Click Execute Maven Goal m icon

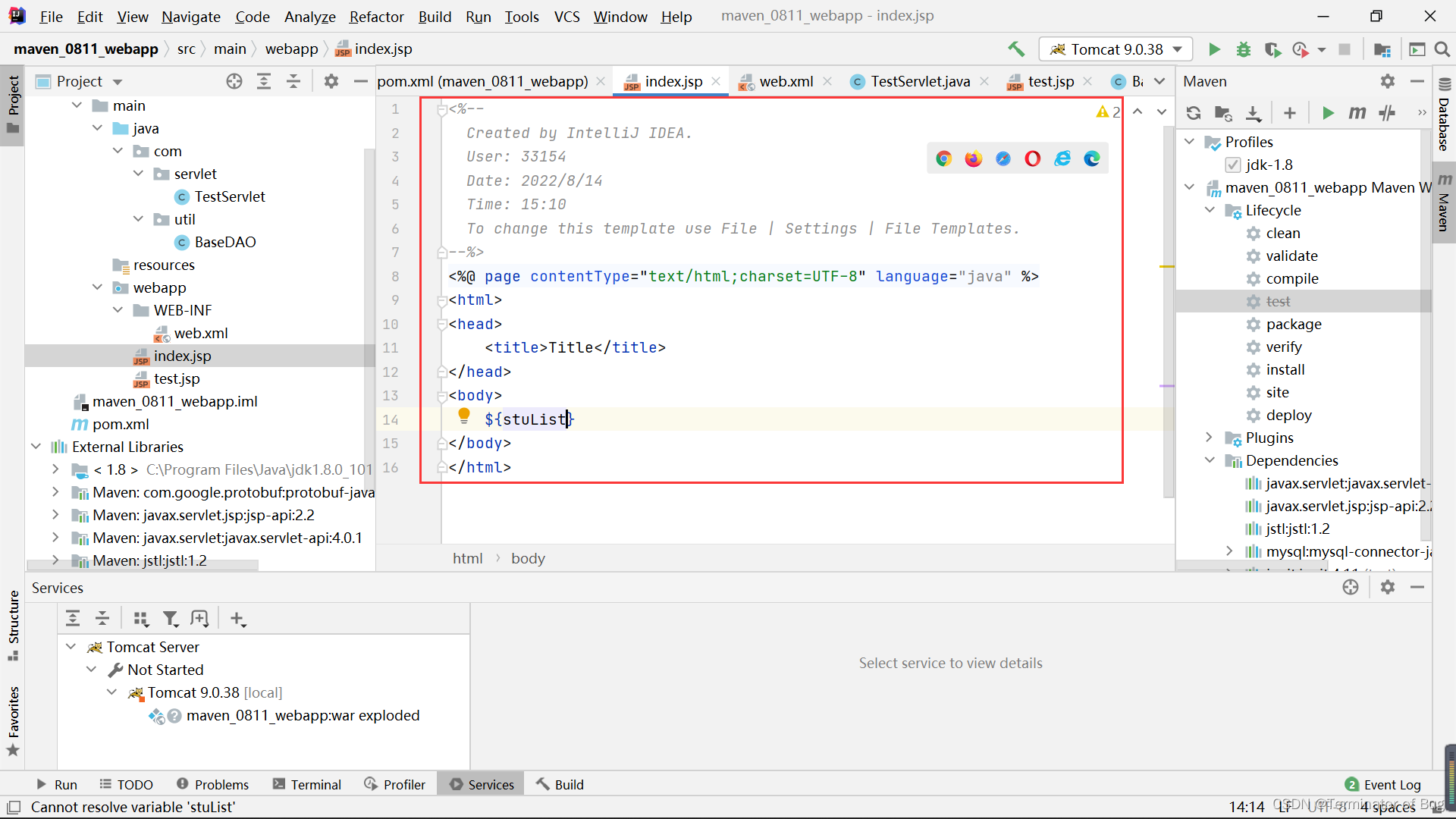(1357, 113)
